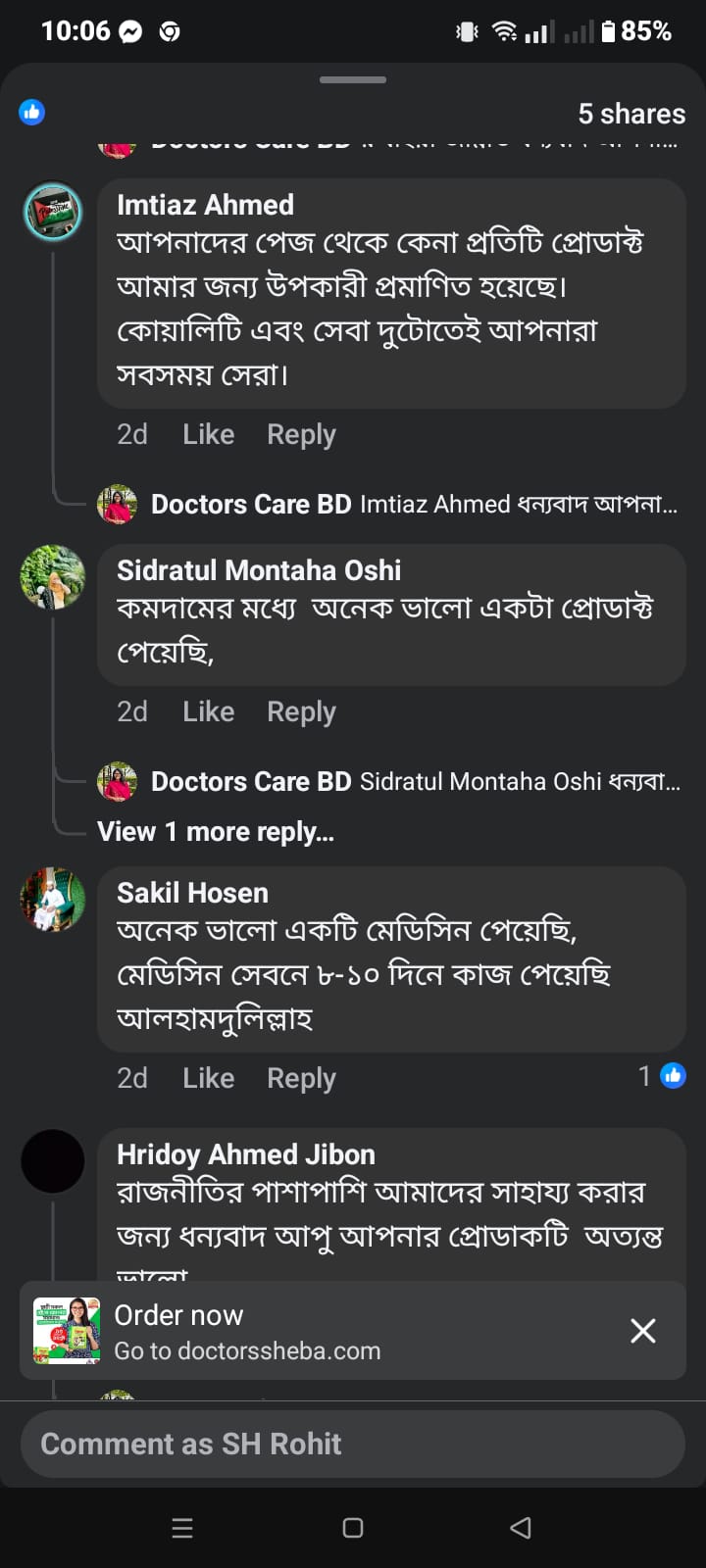This screenshot has width=706, height=1568.
Task: Like Sakil Hosen's comment
Action: click(x=208, y=1078)
